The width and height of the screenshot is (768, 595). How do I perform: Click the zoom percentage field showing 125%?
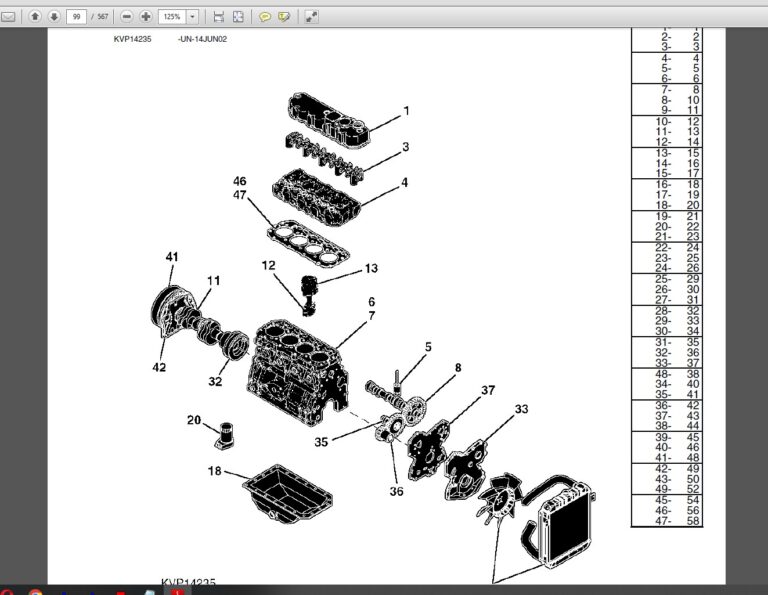coord(172,17)
